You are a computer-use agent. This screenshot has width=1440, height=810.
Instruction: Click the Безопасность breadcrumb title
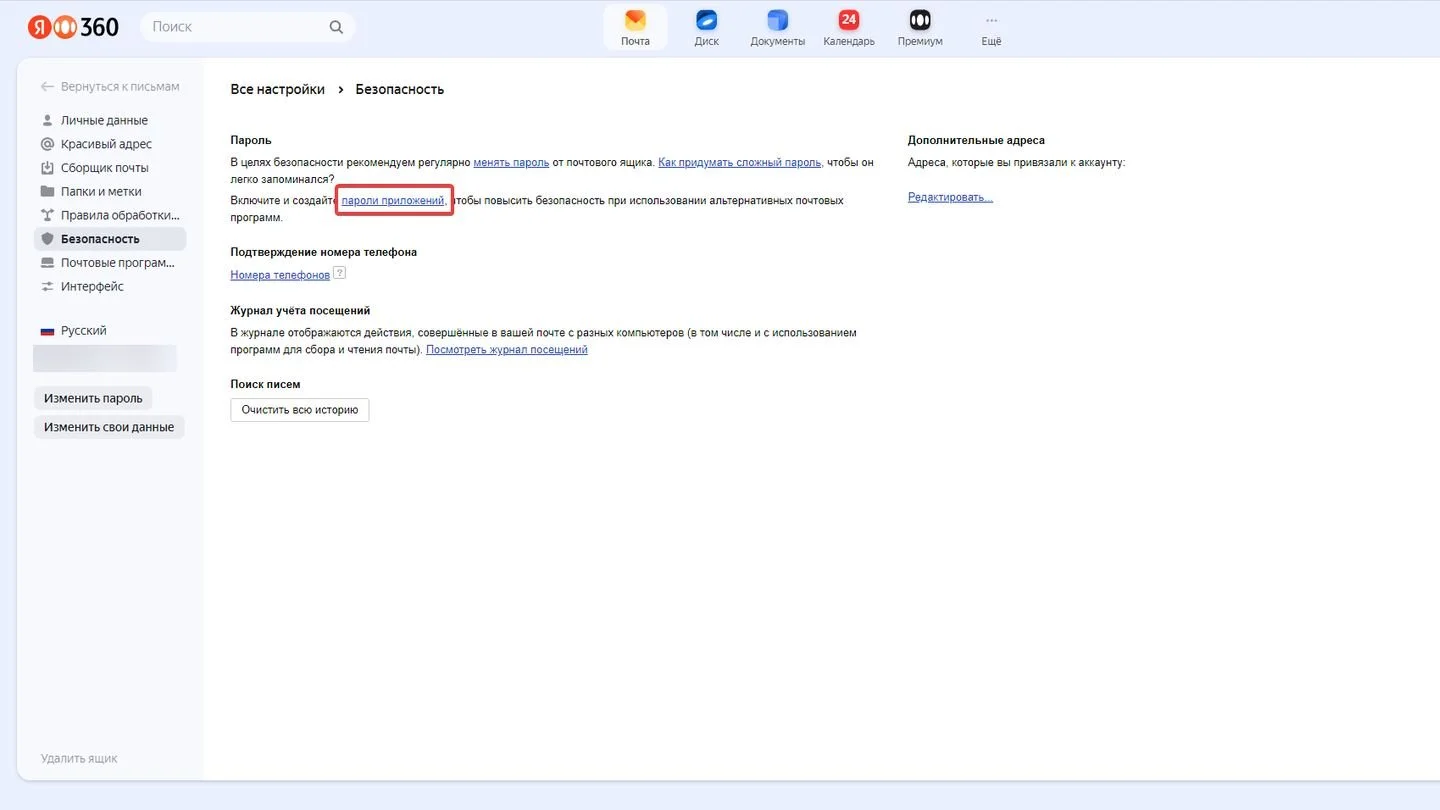(400, 89)
